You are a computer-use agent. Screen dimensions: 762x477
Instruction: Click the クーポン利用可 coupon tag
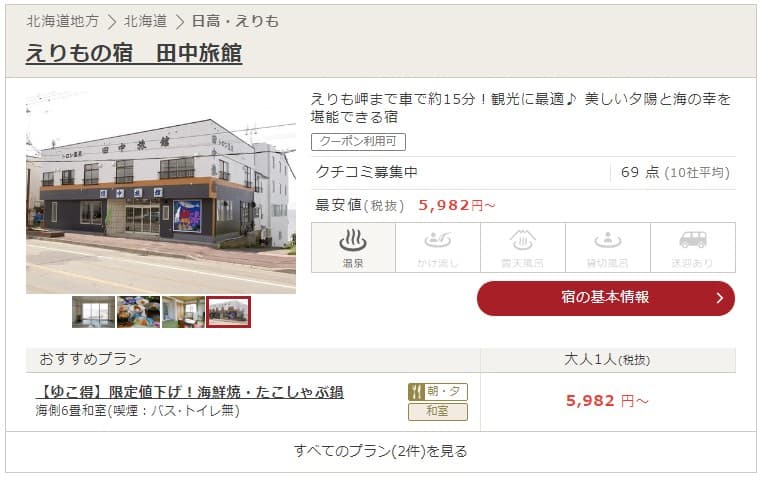(358, 142)
